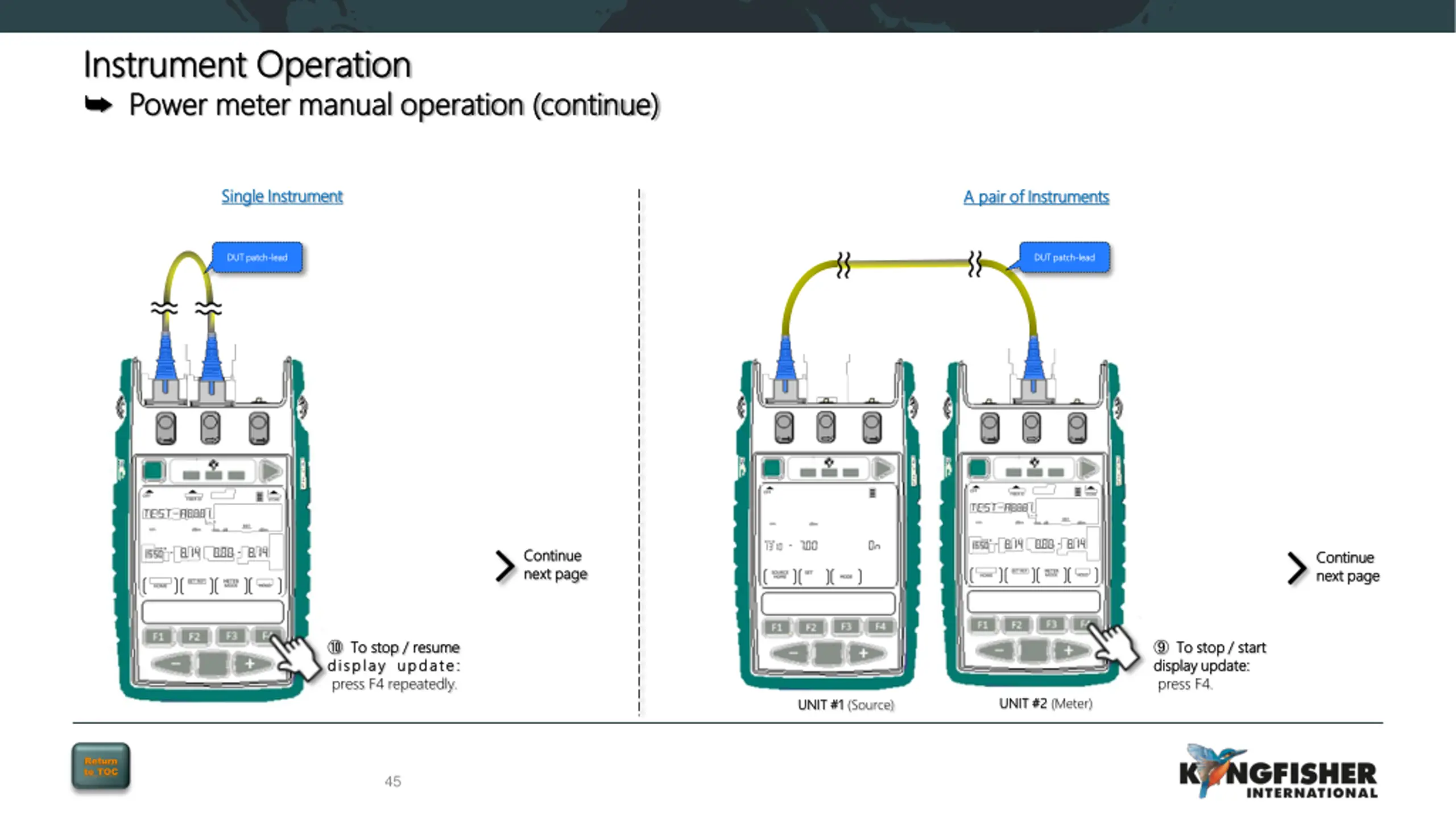This screenshot has height=819, width=1456.
Task: Click F3 on the single instrument
Action: 230,635
